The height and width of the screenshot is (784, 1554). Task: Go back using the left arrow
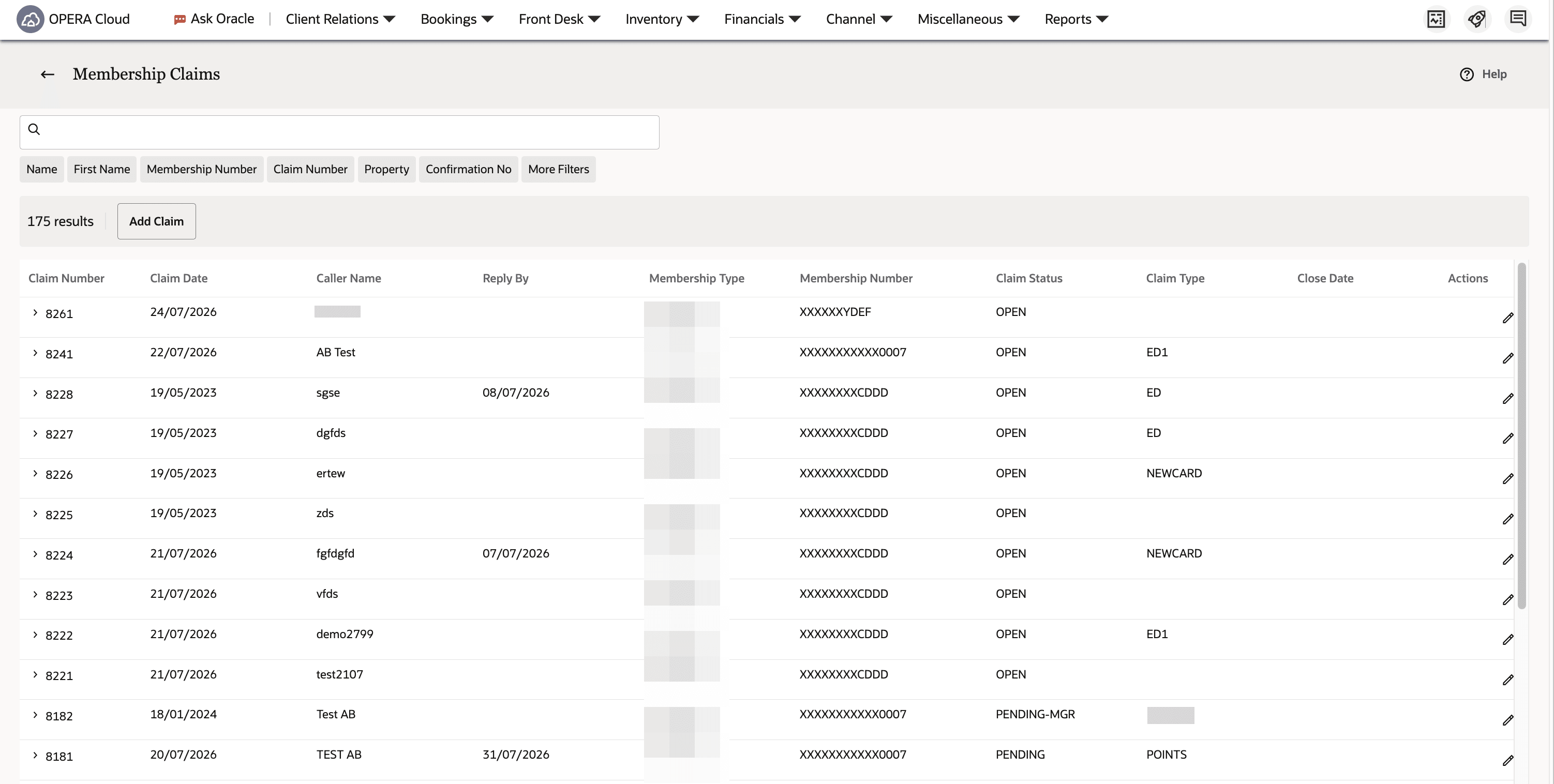coord(47,74)
